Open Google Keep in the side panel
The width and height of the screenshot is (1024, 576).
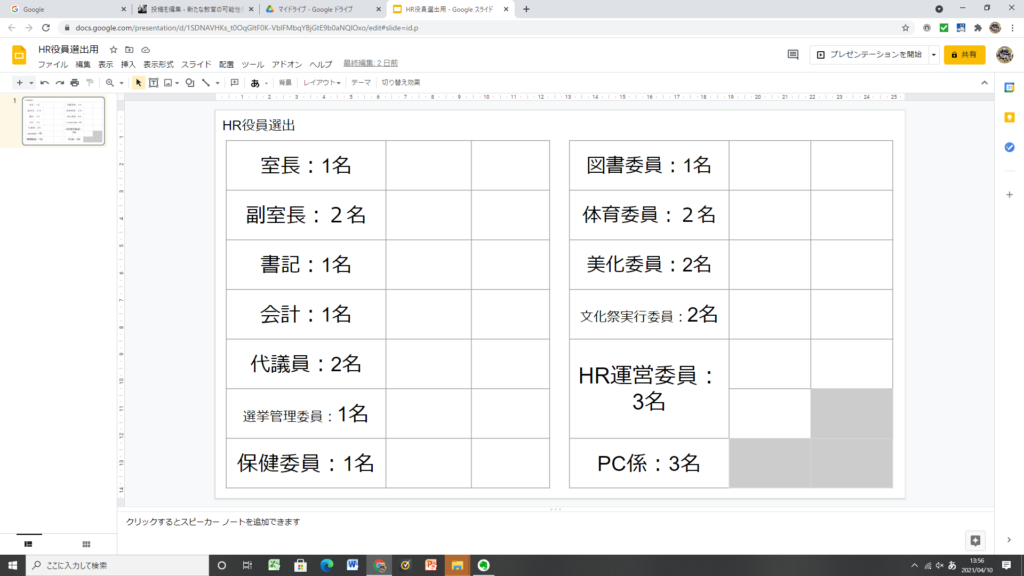coord(1009,117)
